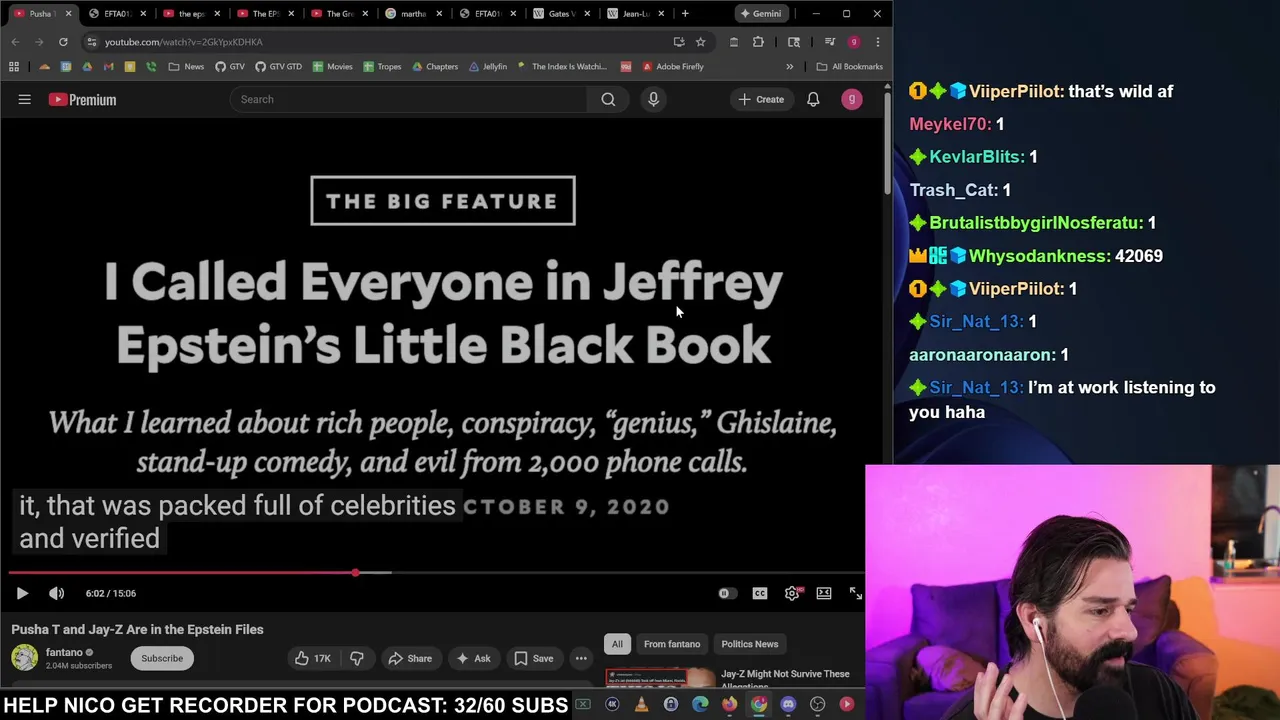Expand bookmarks overflow chevron

pos(790,67)
